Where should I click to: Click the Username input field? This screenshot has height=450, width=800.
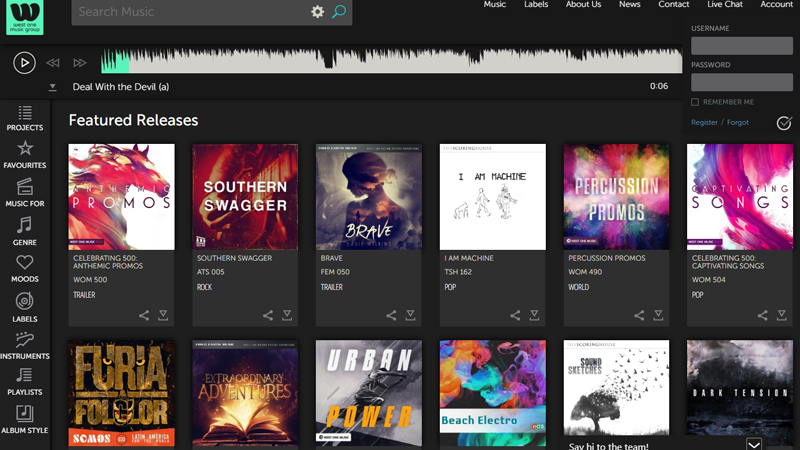pos(742,45)
